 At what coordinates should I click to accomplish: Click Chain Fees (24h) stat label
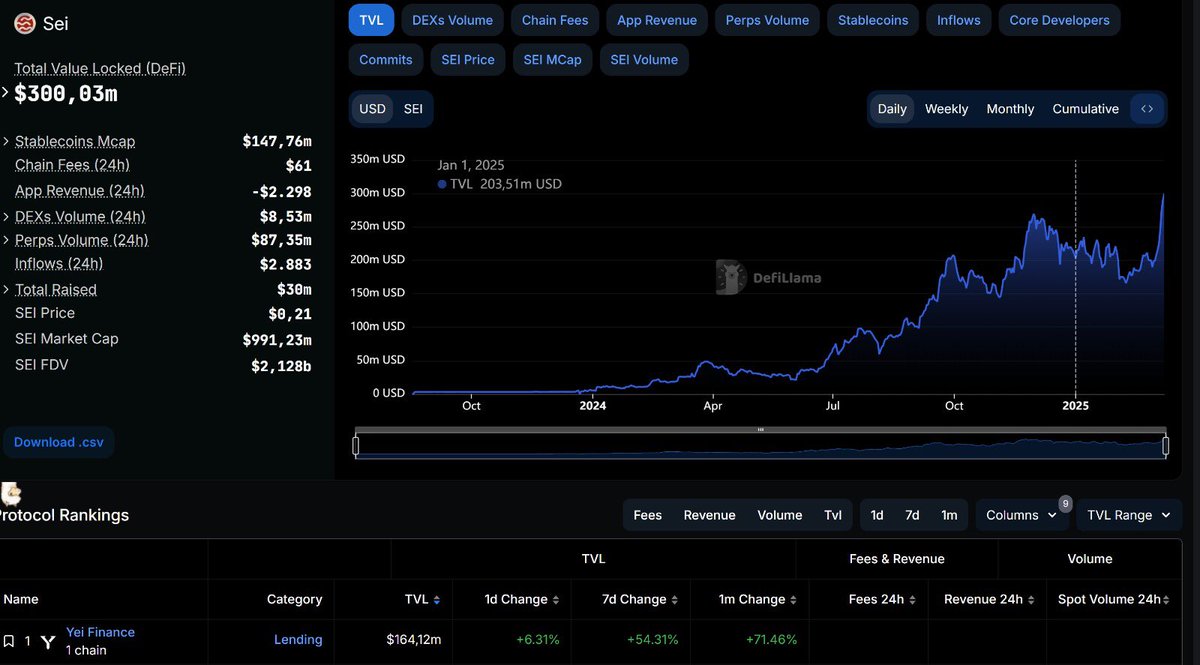(72, 165)
